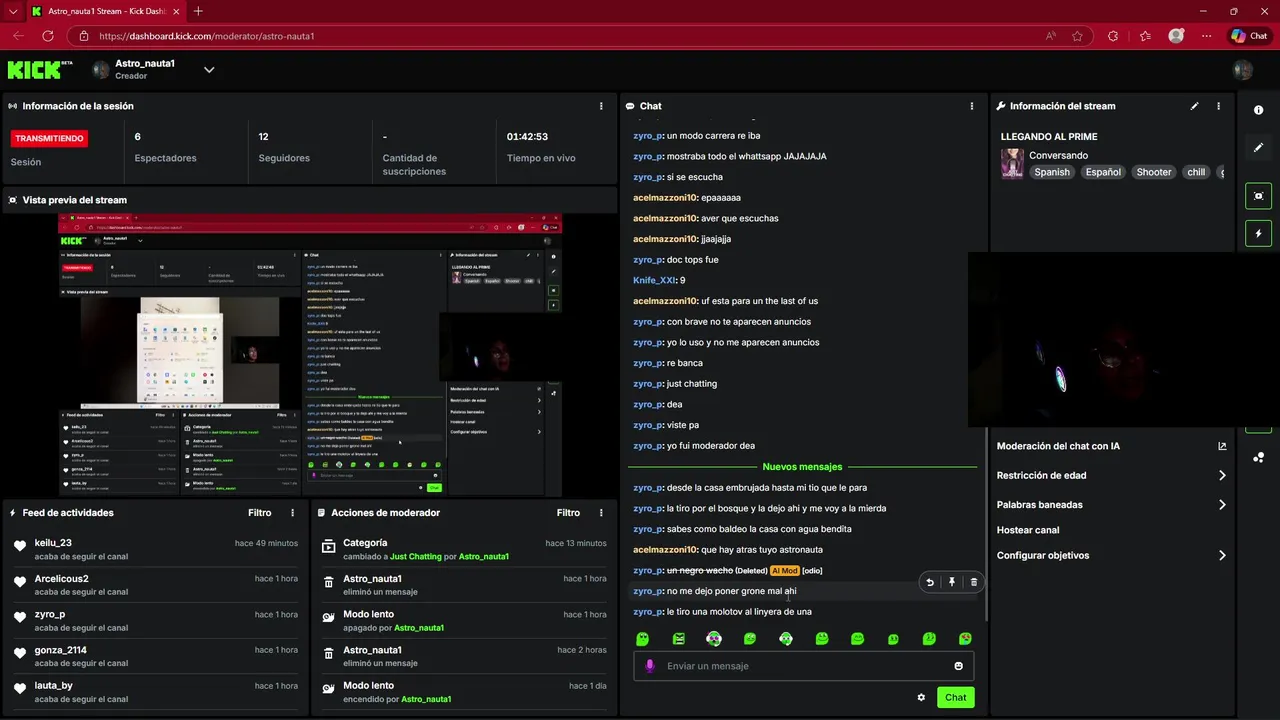1280x720 pixels.
Task: Open acelmazzoni10 username on 'epaaaaaa' message
Action: pyautogui.click(x=665, y=198)
